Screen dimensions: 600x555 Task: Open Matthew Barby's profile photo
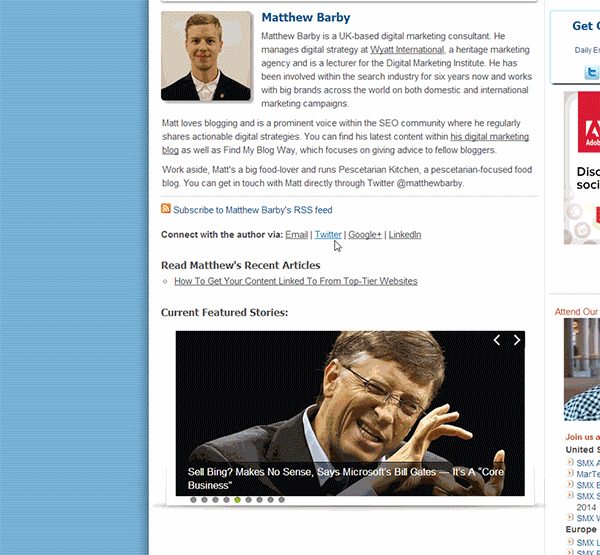206,56
